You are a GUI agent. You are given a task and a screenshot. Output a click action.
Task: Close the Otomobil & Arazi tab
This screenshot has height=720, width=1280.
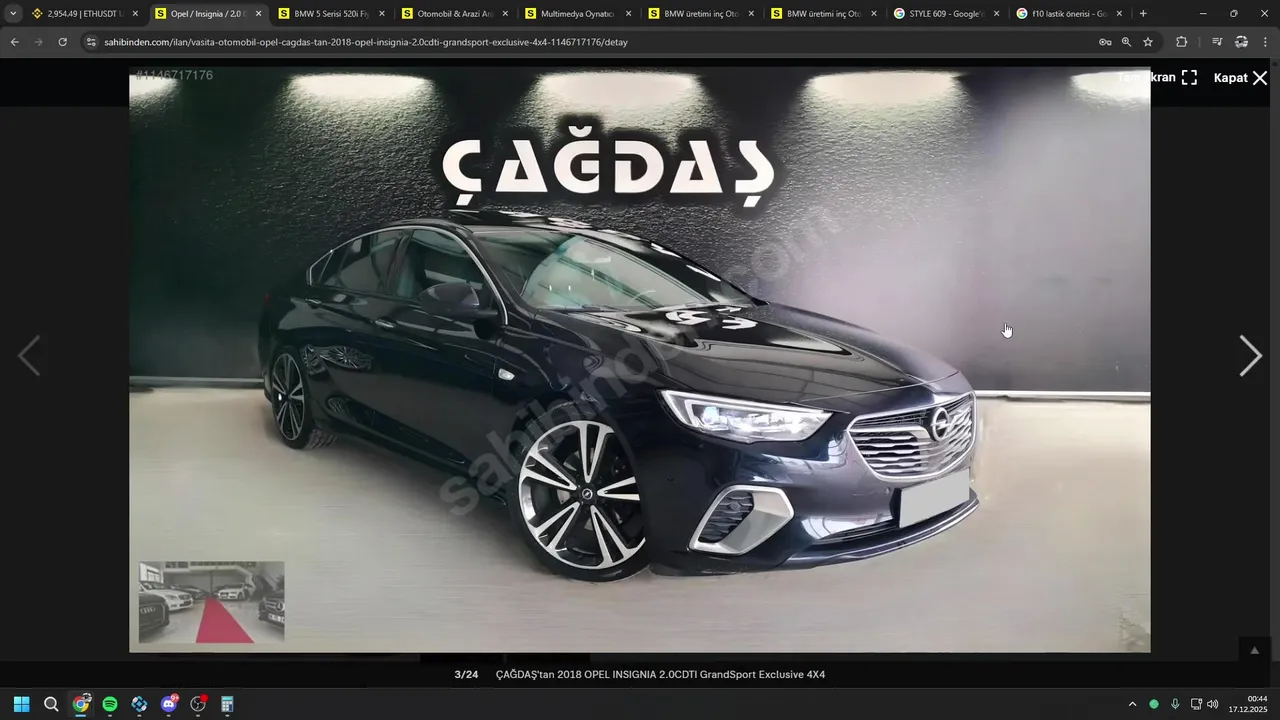point(505,14)
